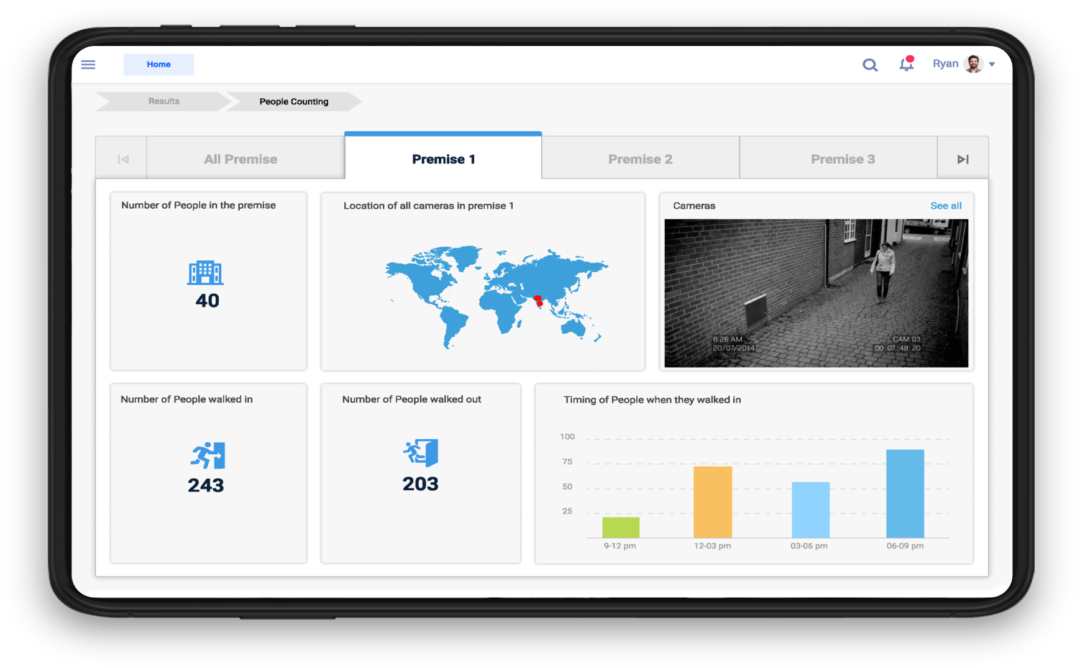Click 'Number of People walked in' title
Image resolution: width=1080 pixels, height=668 pixels.
tap(187, 399)
